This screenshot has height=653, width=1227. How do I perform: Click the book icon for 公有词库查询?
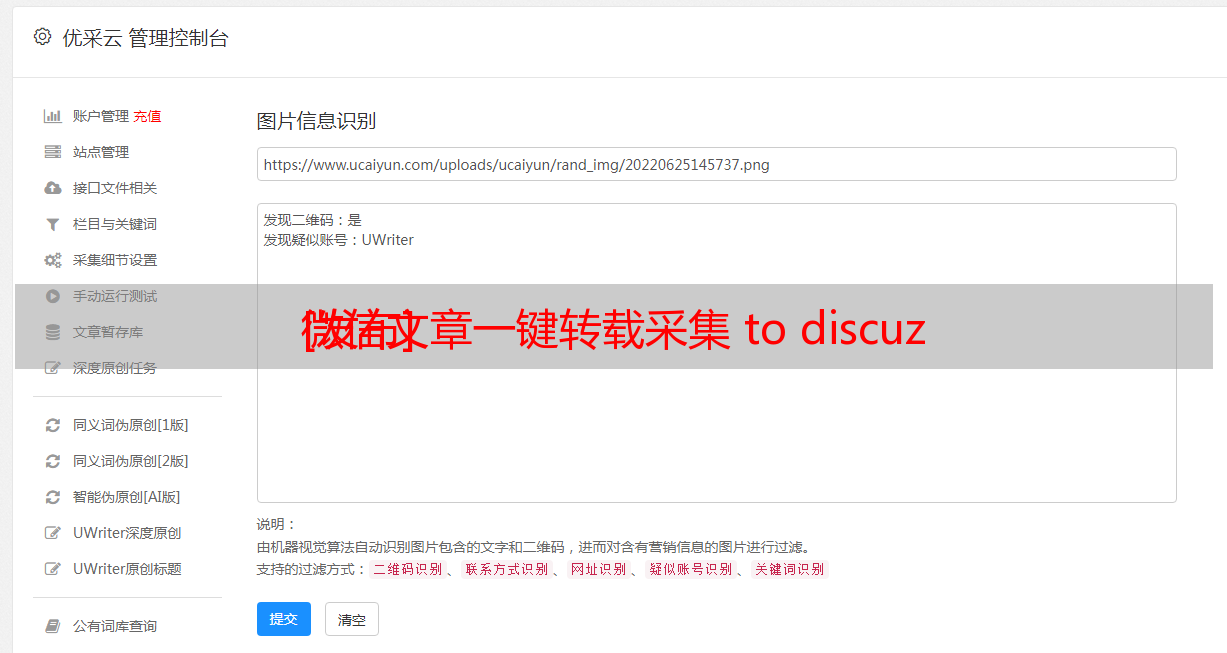click(x=53, y=626)
